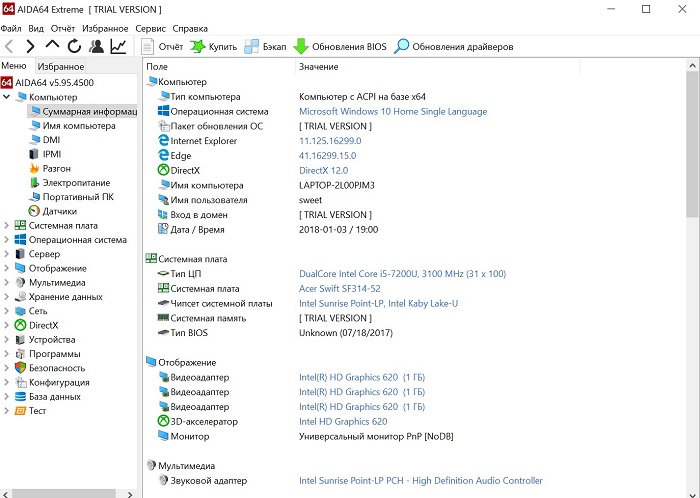The width and height of the screenshot is (700, 498).
Task: Open the Файл menu
Action: coord(11,29)
